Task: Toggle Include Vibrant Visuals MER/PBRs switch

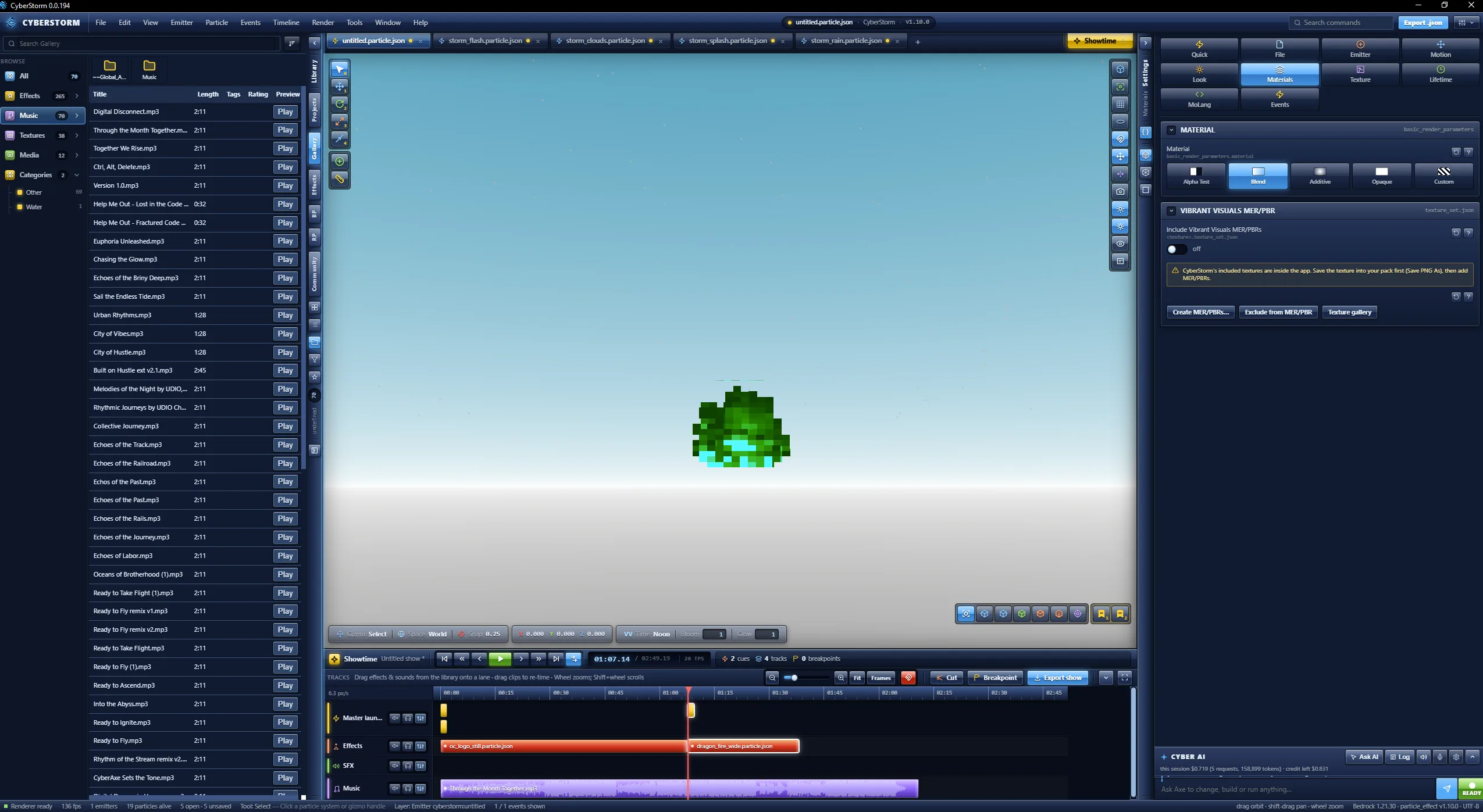Action: click(x=1177, y=249)
